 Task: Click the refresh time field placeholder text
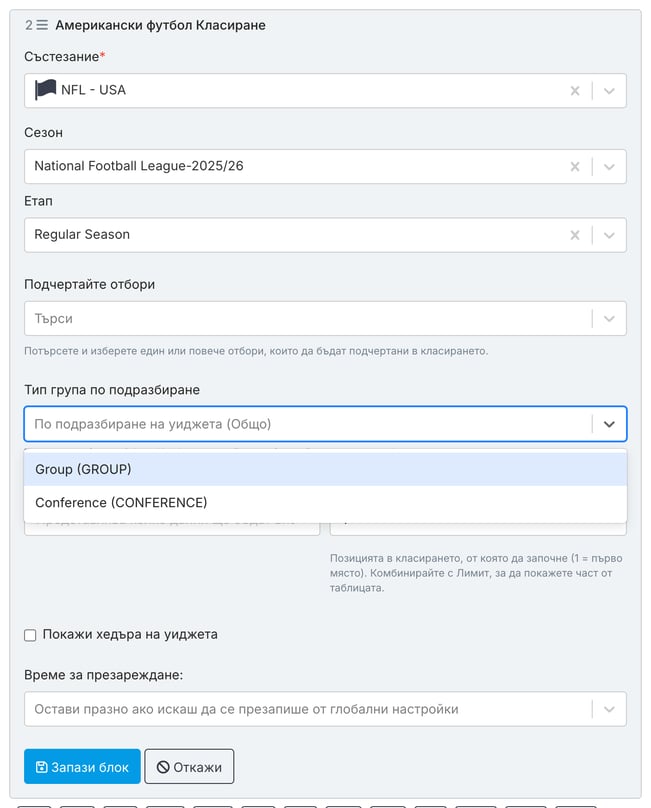coord(246,709)
